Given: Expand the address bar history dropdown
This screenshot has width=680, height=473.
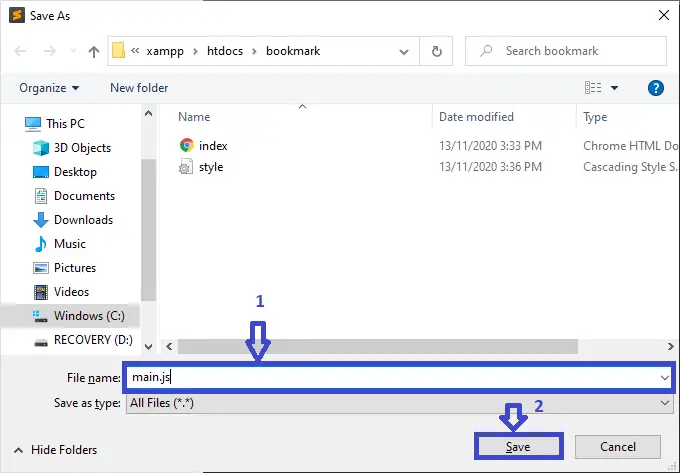Looking at the screenshot, I should 404,52.
